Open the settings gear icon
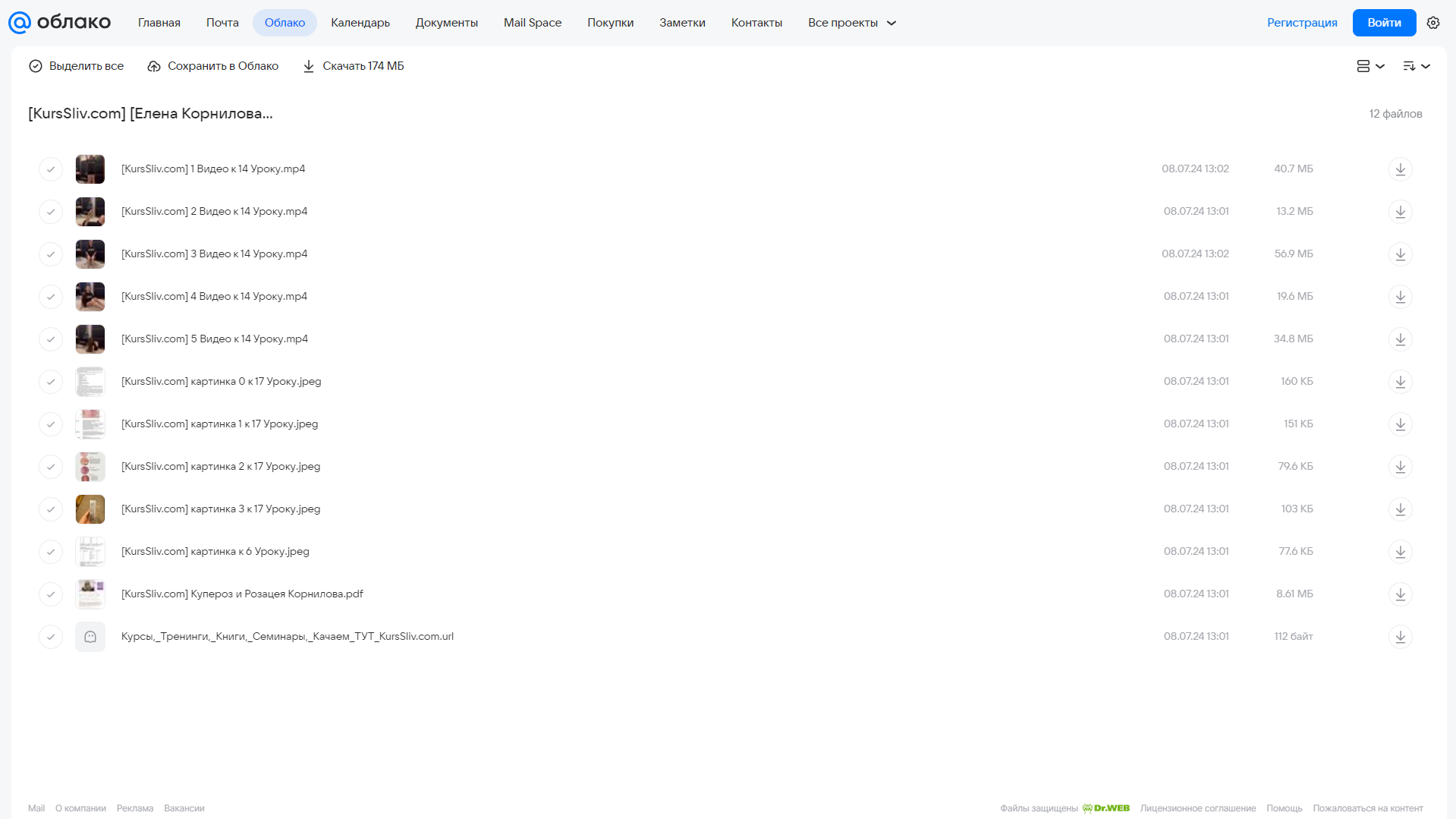Image resolution: width=1456 pixels, height=819 pixels. tap(1432, 23)
